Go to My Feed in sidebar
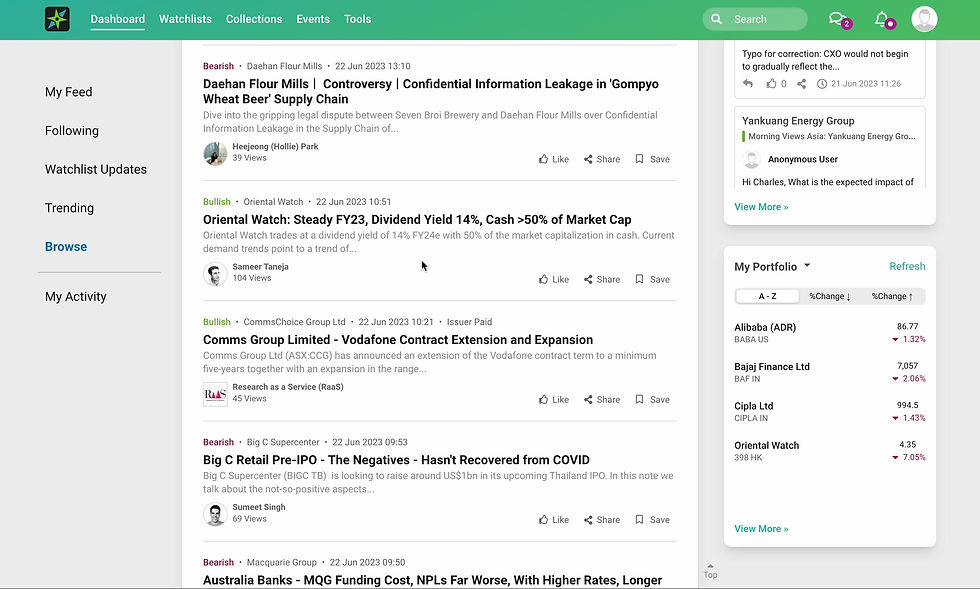980x589 pixels. (x=69, y=92)
